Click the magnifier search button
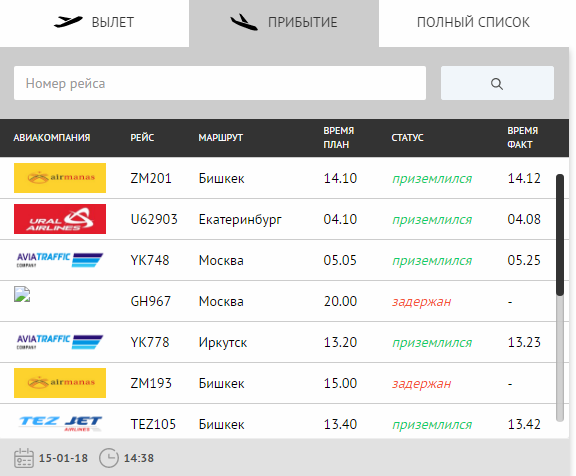The width and height of the screenshot is (576, 476). [497, 83]
